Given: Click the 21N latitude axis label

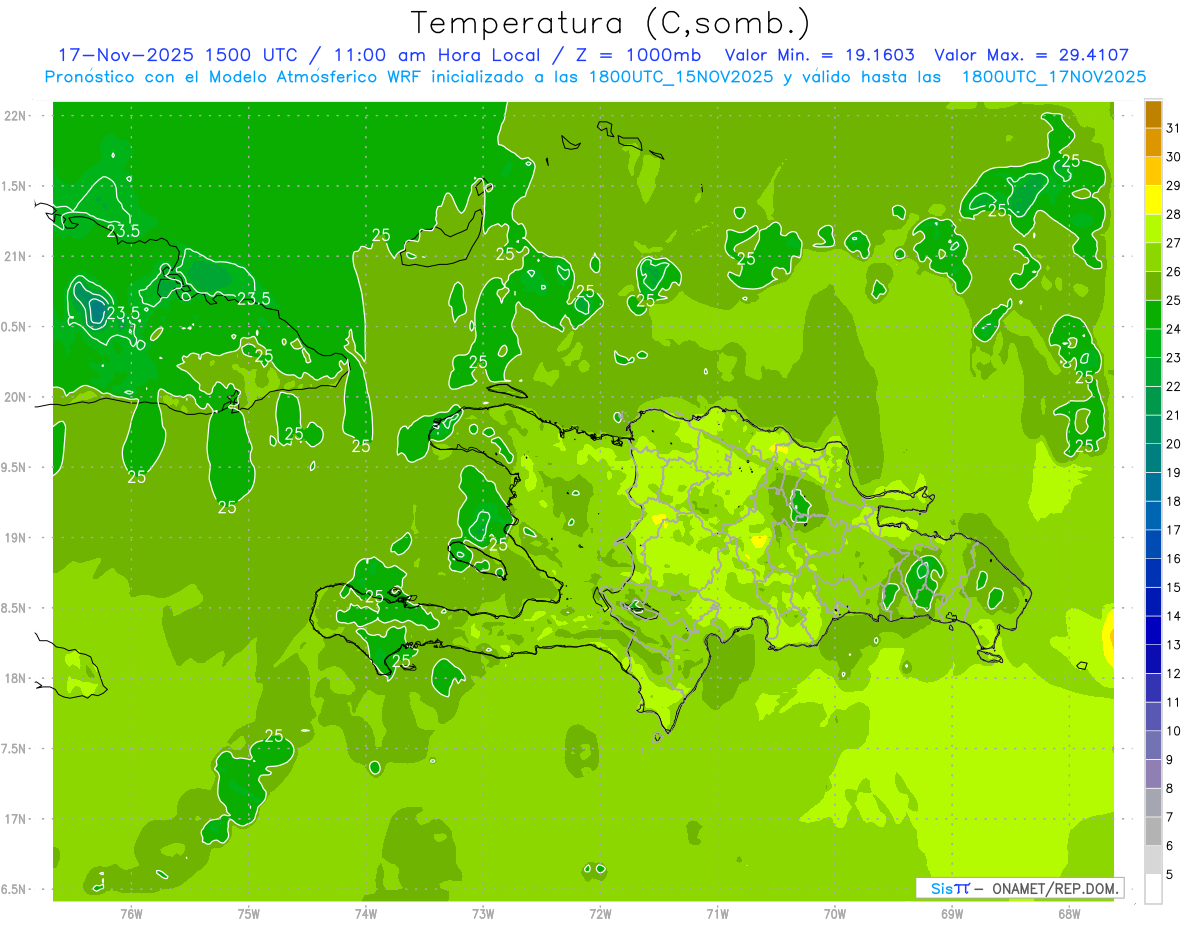Looking at the screenshot, I should click(15, 256).
